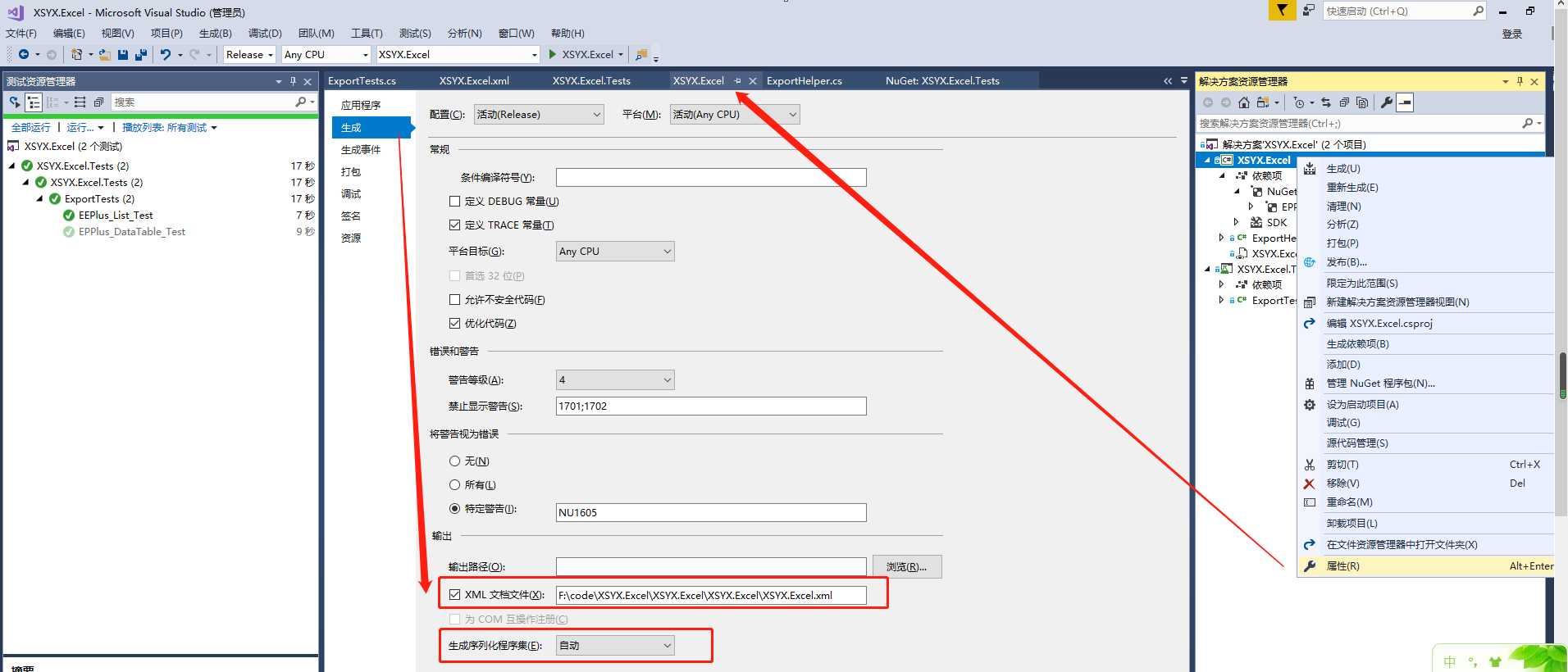Switch to the NuGet: XSYX.Excel.Tests tab
This screenshot has height=672, width=1568.
(942, 81)
